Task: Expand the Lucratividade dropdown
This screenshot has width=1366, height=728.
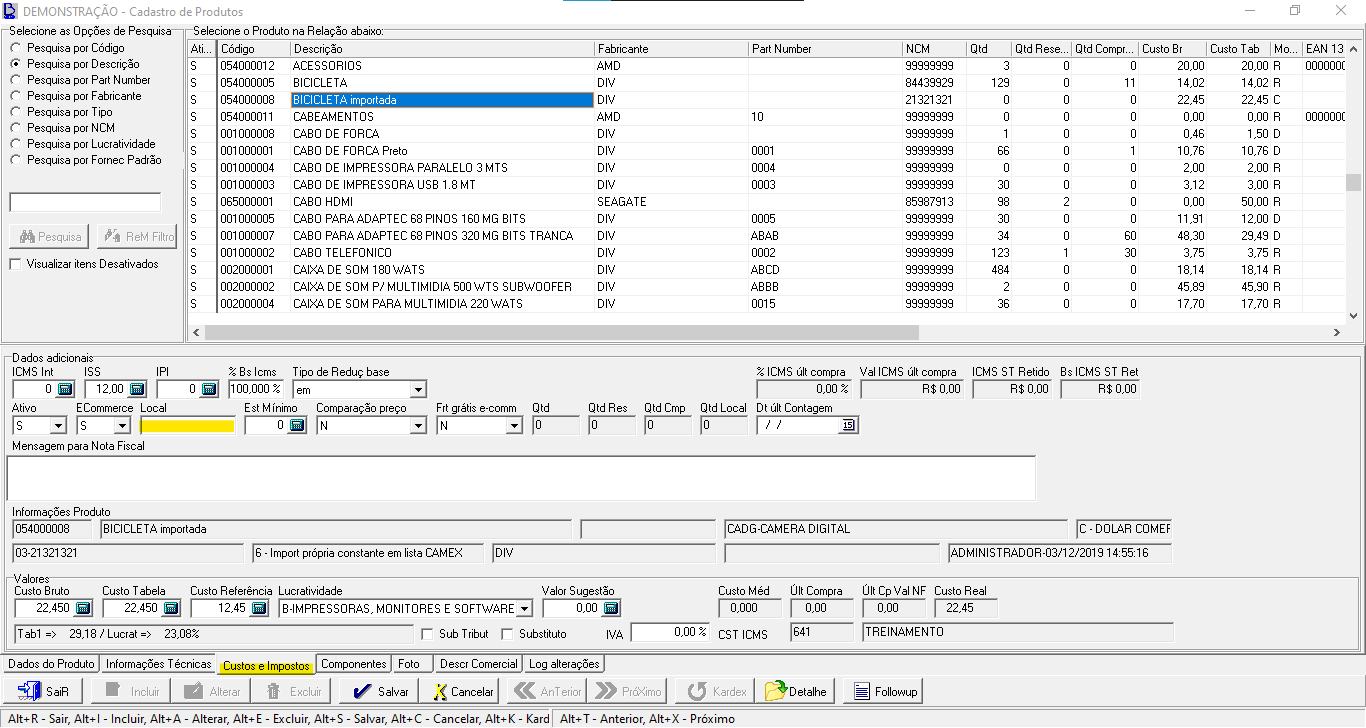Action: [x=524, y=608]
